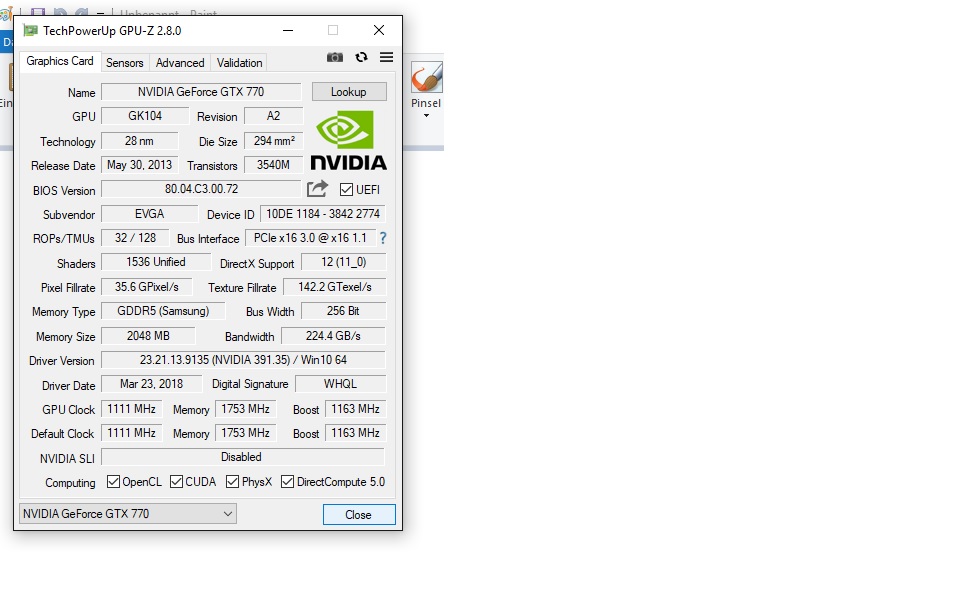Click the Lookup button

[349, 92]
